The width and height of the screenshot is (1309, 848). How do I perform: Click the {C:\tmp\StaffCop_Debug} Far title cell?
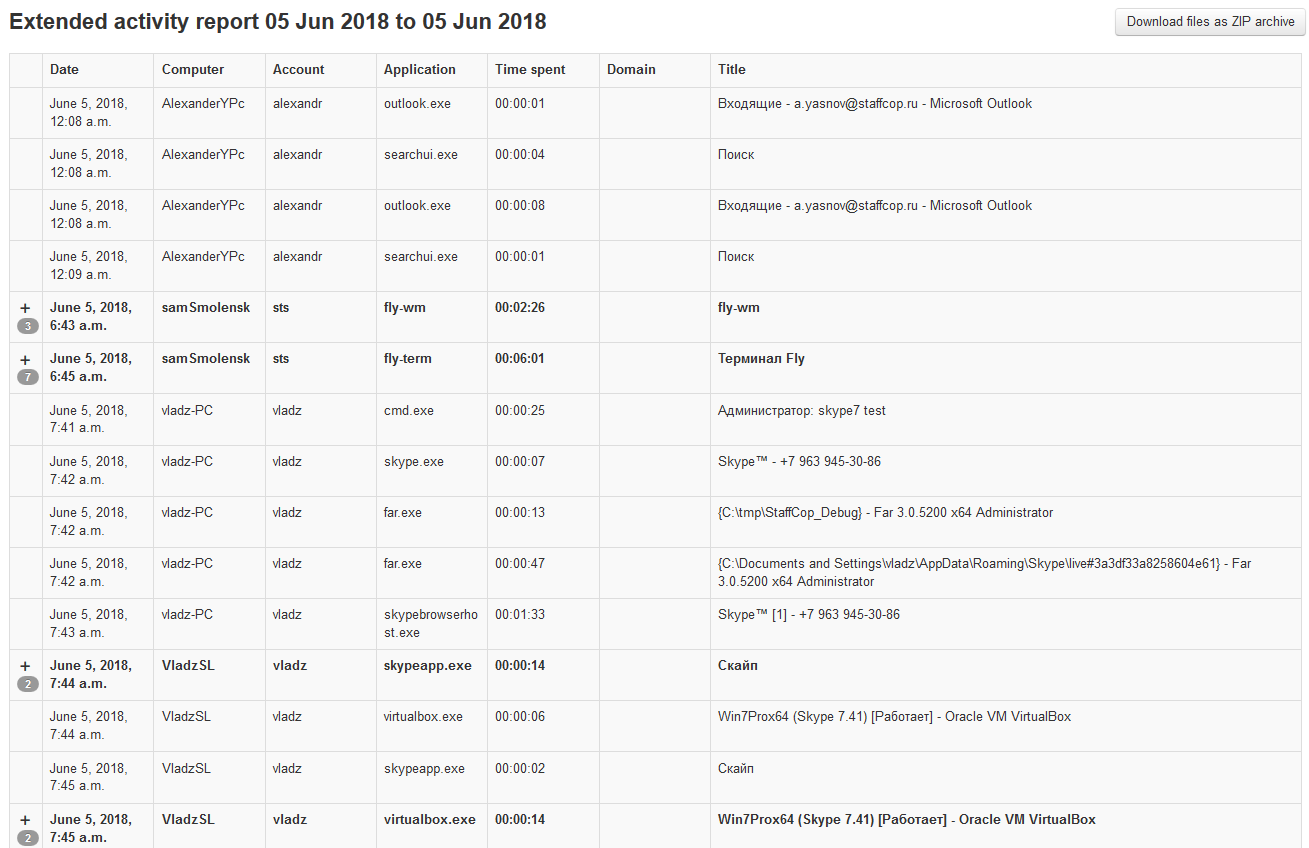(885, 513)
